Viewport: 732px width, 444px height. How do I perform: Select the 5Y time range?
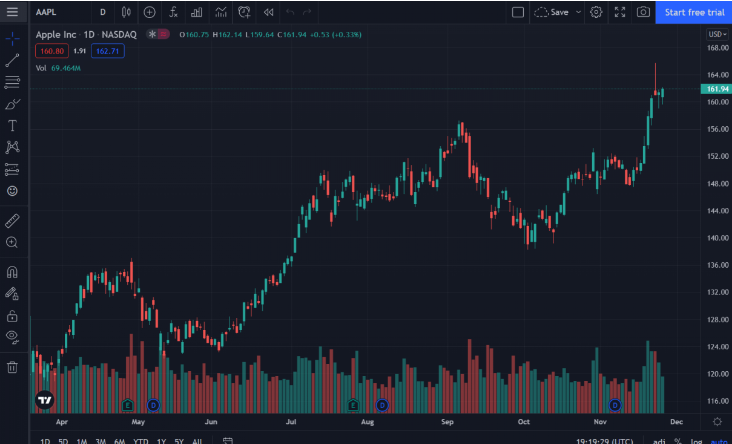(x=179, y=441)
